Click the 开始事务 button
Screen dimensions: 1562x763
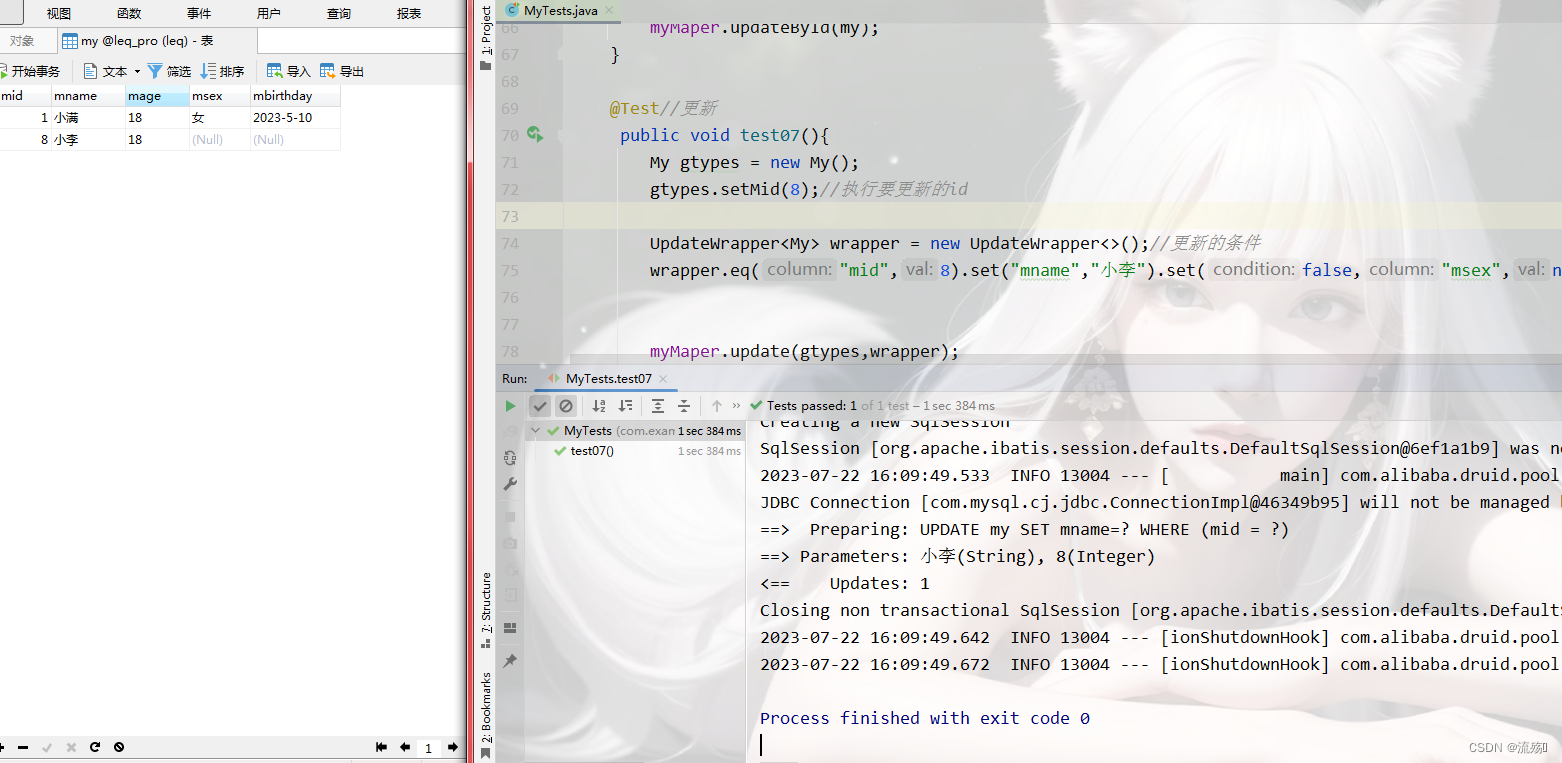tap(33, 70)
